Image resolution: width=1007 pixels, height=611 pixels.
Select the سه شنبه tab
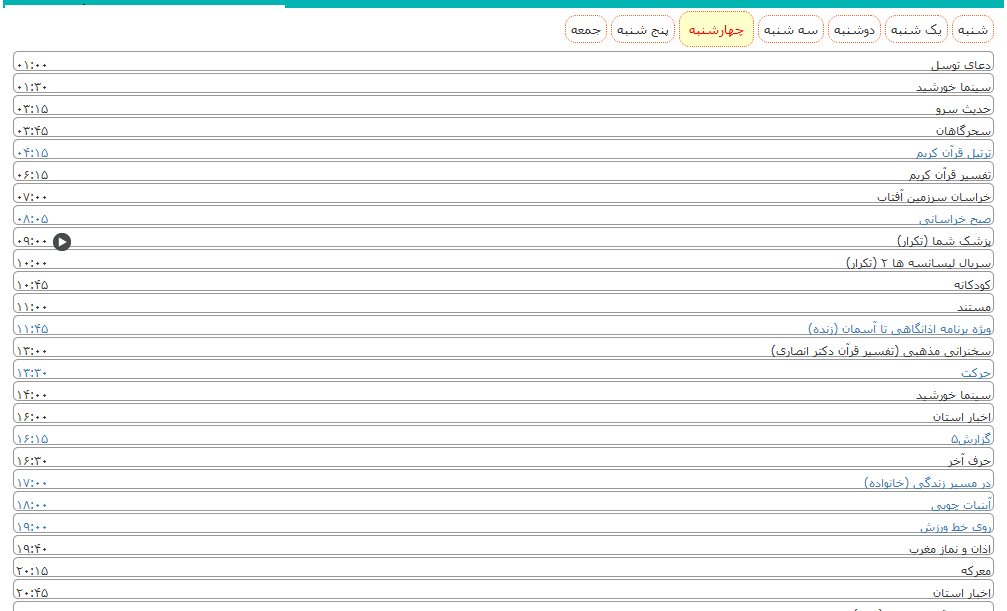pos(791,30)
